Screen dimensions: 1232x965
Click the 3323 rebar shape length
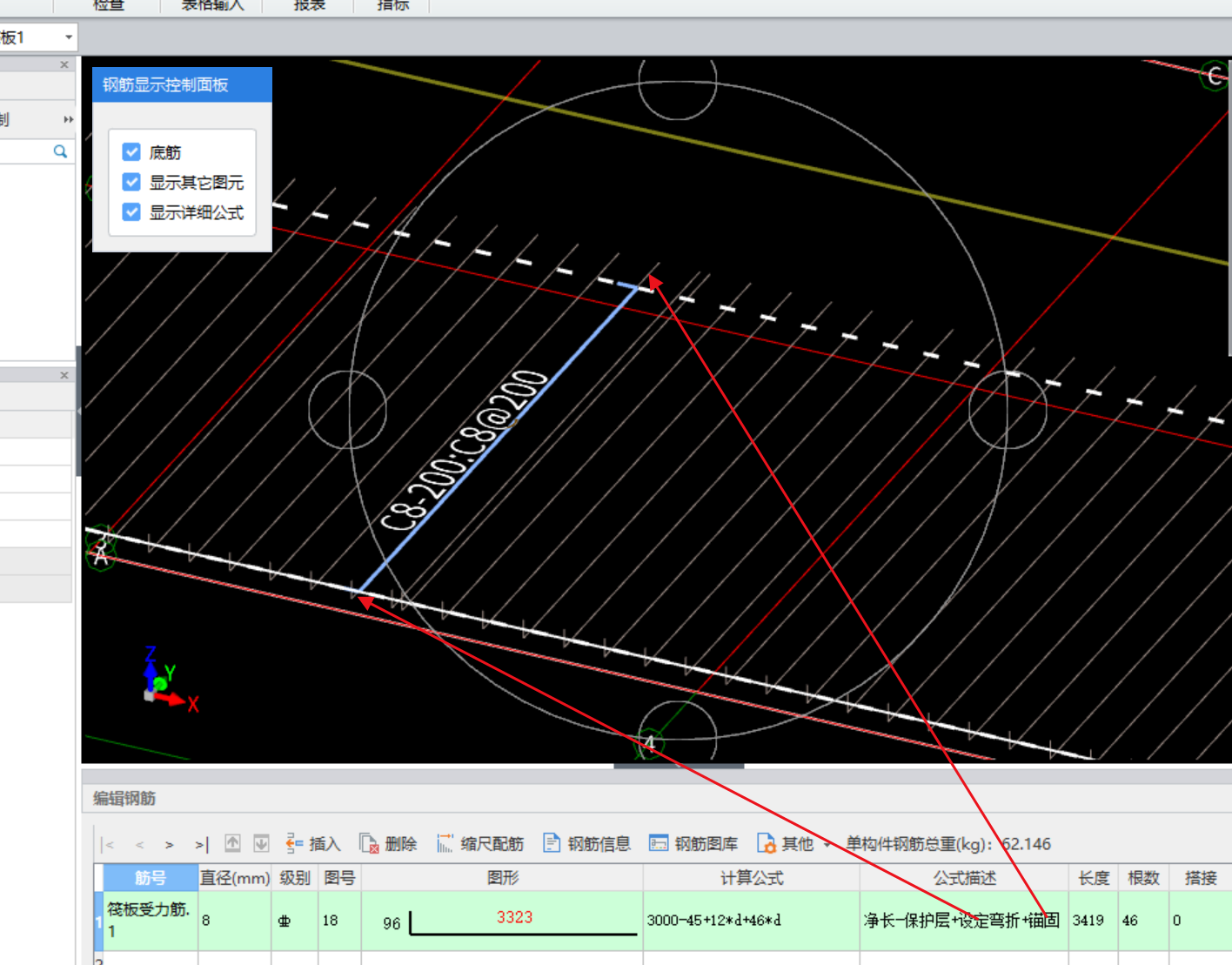tap(514, 917)
